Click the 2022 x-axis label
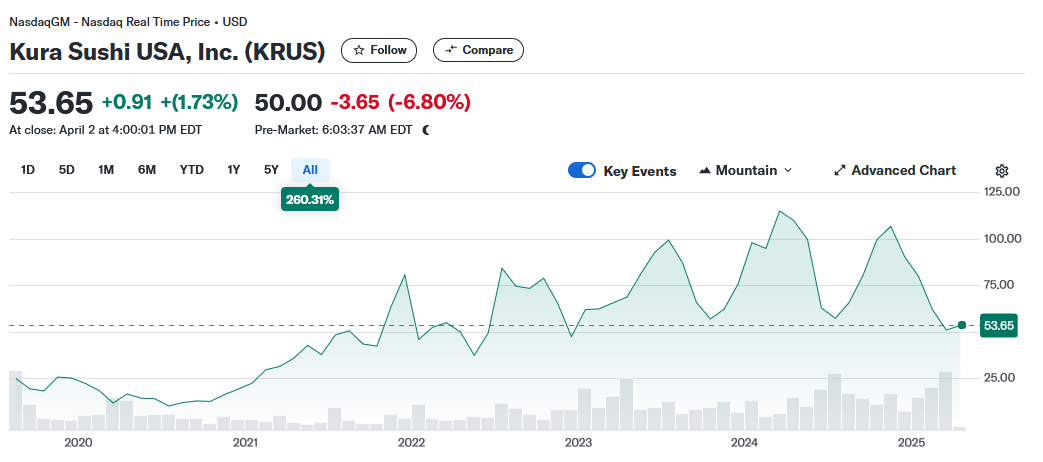 pyautogui.click(x=412, y=443)
